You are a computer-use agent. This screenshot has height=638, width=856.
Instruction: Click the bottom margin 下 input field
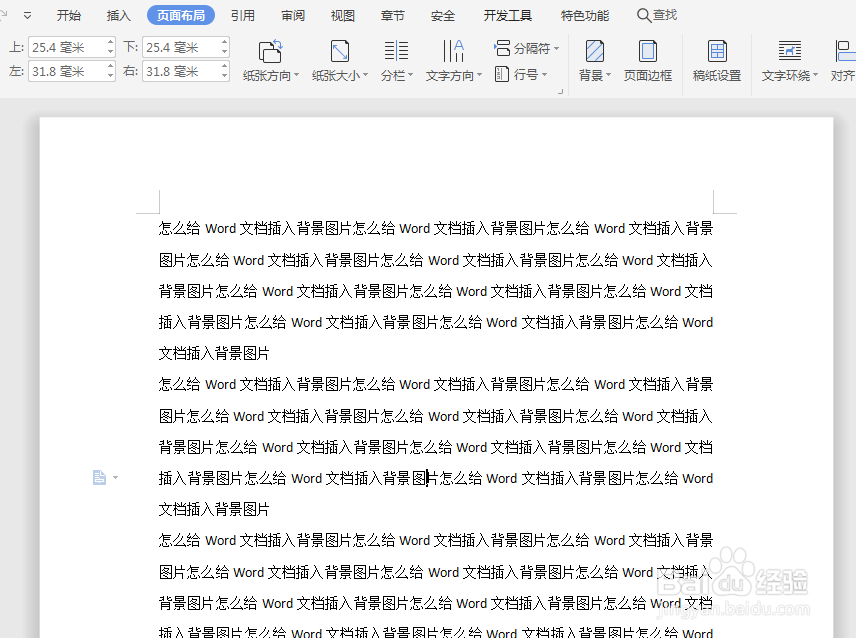[181, 47]
